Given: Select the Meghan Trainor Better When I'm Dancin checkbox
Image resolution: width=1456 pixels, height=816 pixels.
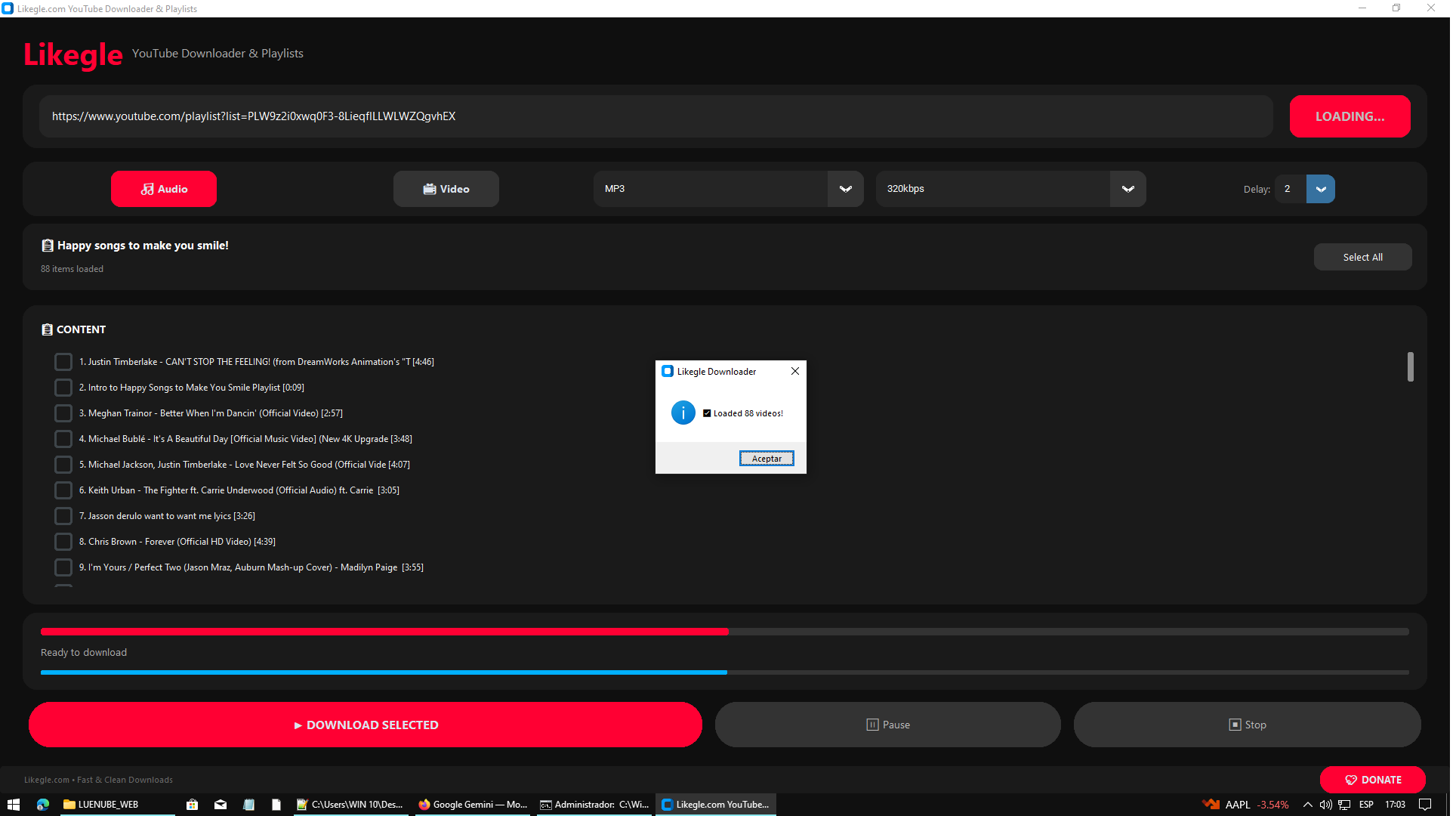Looking at the screenshot, I should coord(63,413).
